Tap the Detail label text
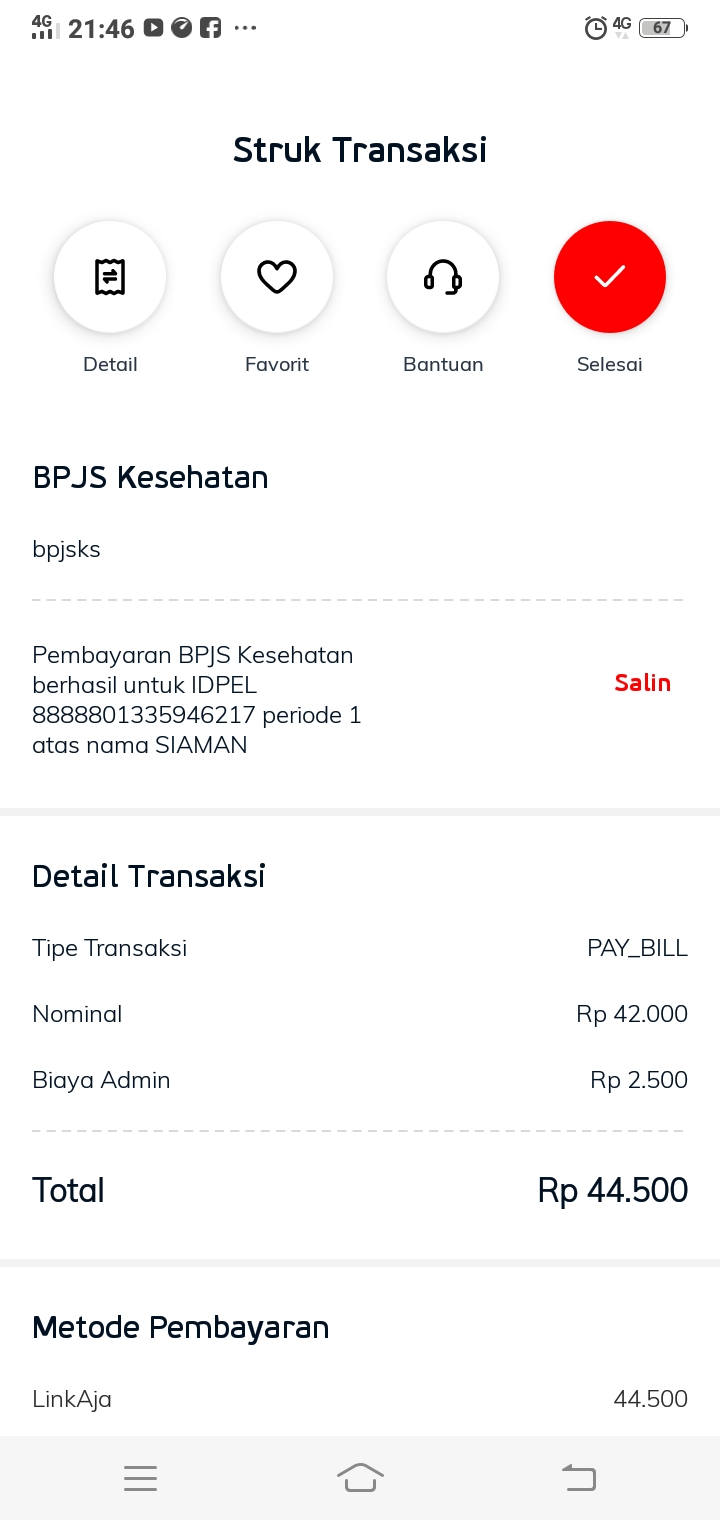 (x=110, y=365)
